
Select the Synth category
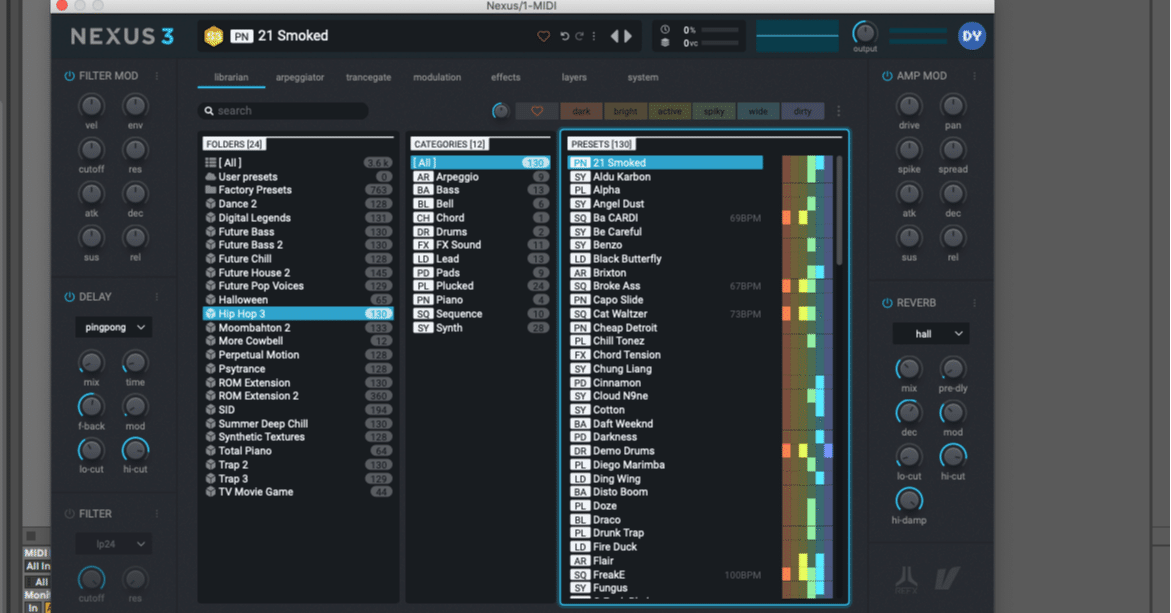point(481,328)
